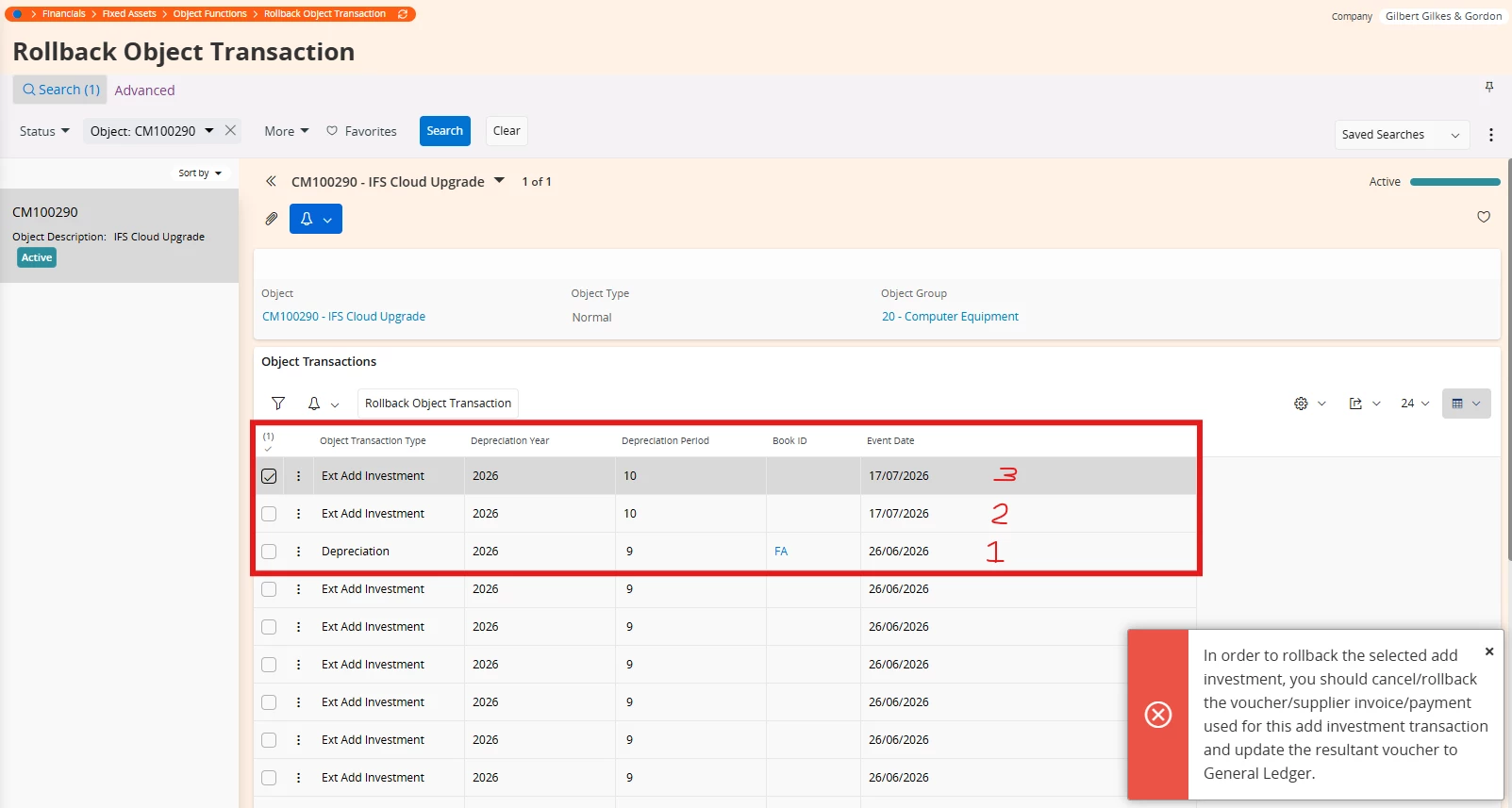
Task: Dismiss the red error notification
Action: click(1489, 651)
